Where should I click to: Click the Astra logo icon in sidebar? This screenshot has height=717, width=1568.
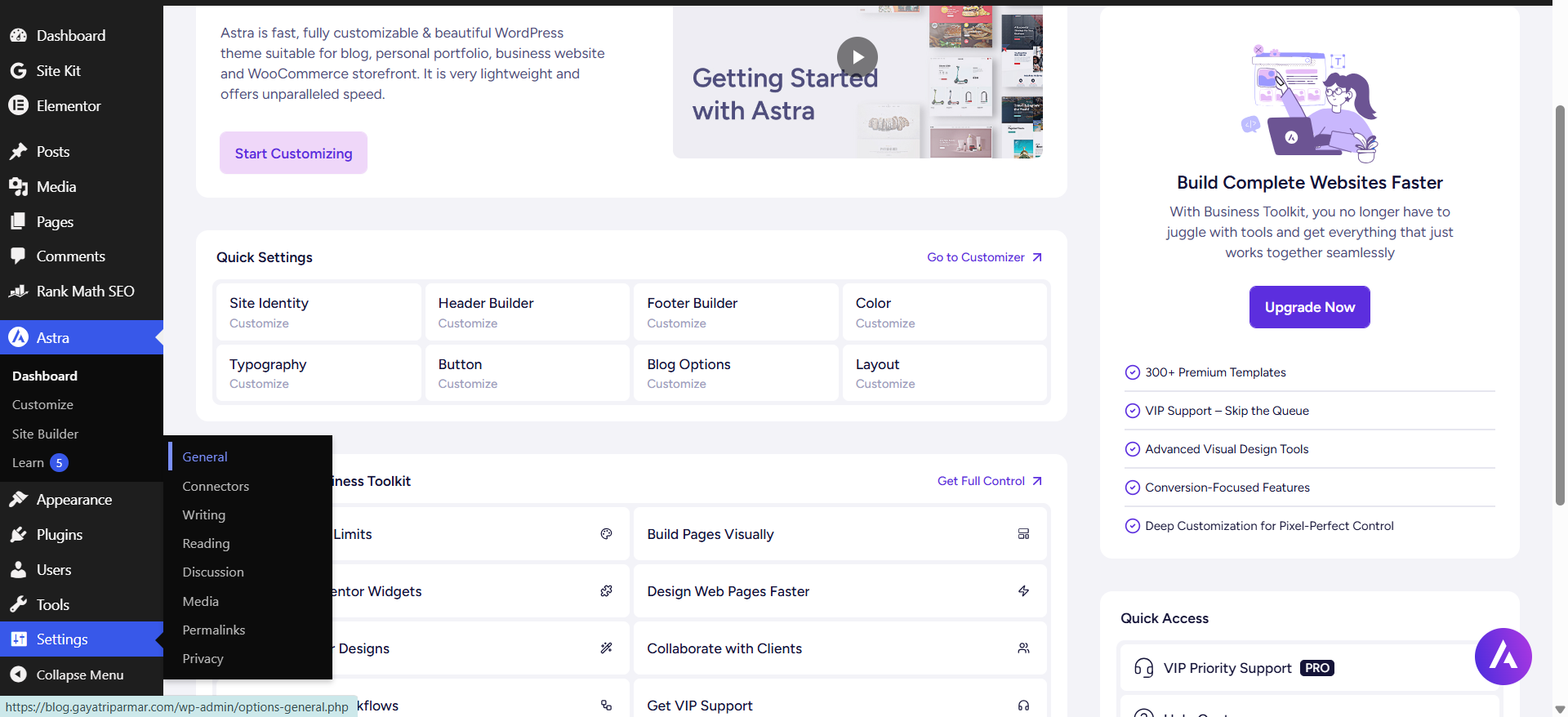click(x=19, y=337)
